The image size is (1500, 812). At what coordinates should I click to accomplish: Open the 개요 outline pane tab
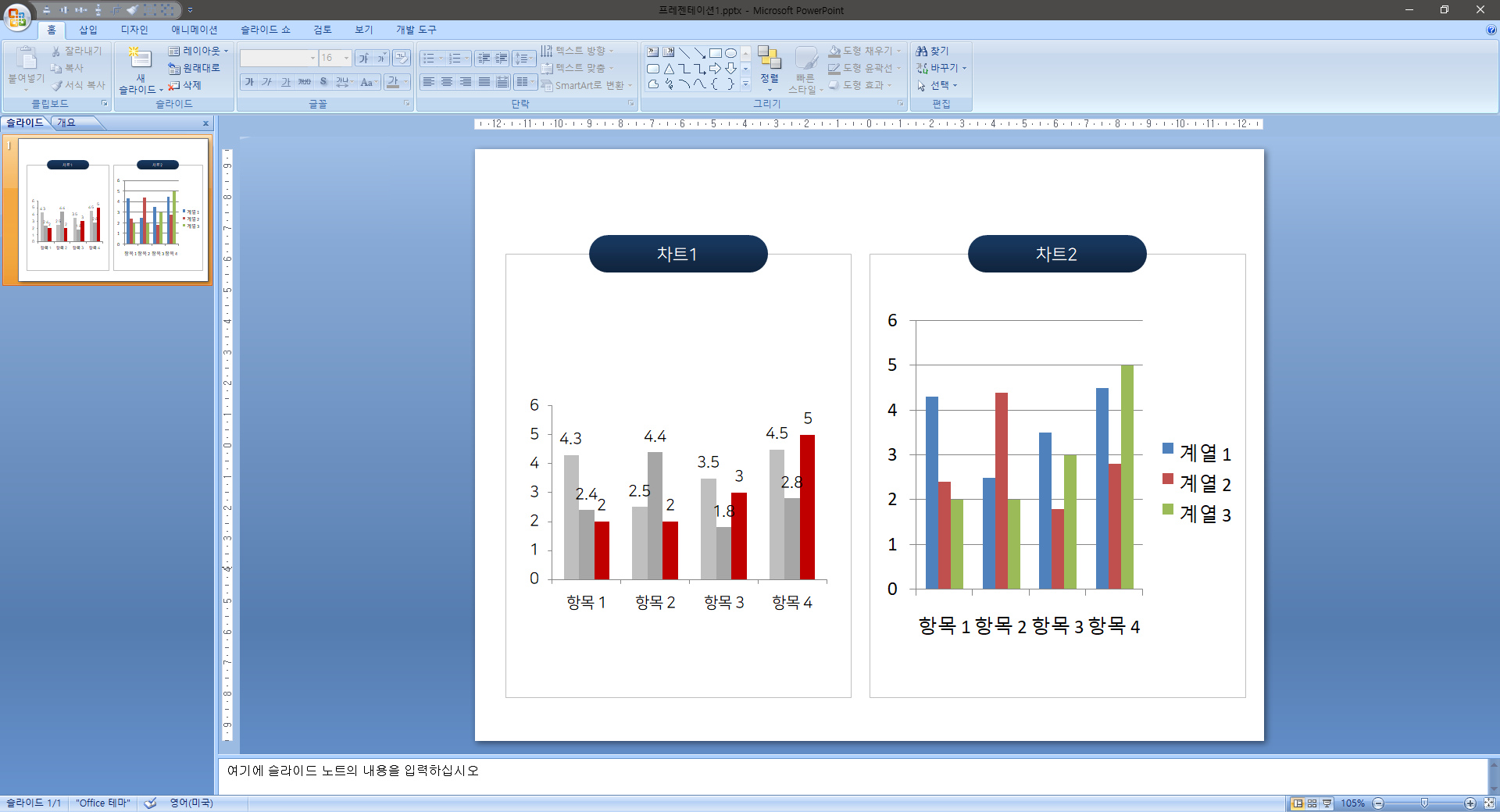pos(66,123)
